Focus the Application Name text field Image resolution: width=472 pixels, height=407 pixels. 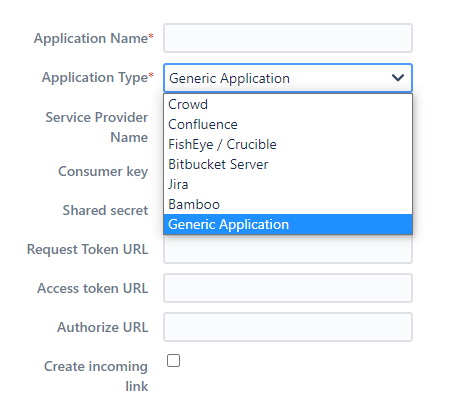tap(288, 38)
